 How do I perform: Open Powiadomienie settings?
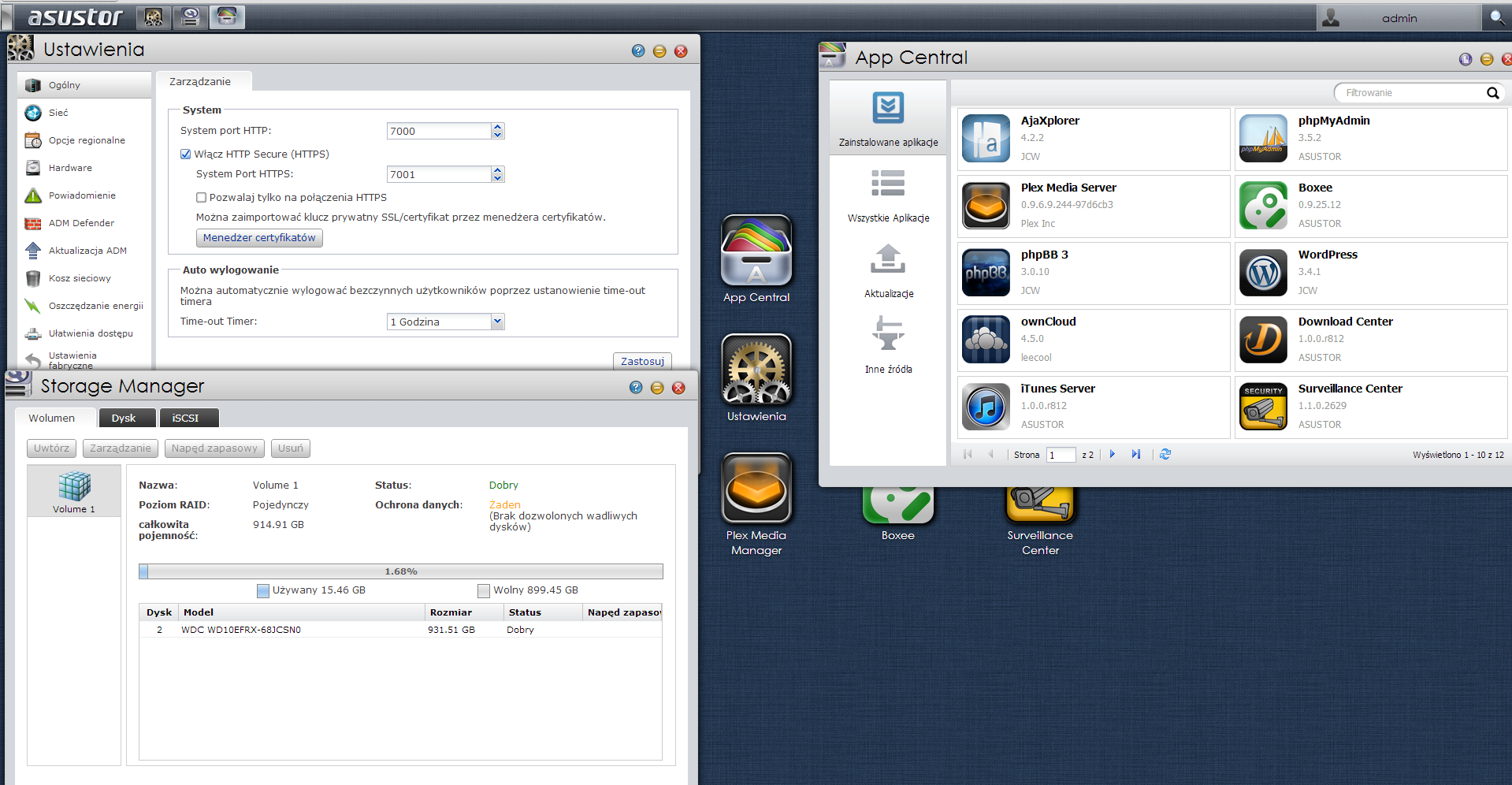point(84,195)
